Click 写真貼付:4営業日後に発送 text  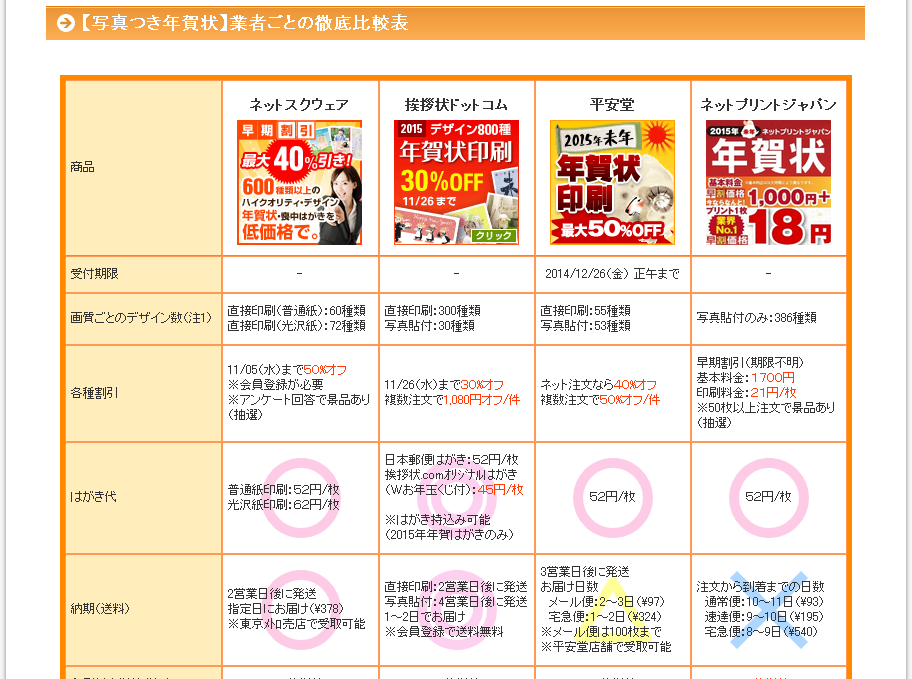pyautogui.click(x=455, y=601)
